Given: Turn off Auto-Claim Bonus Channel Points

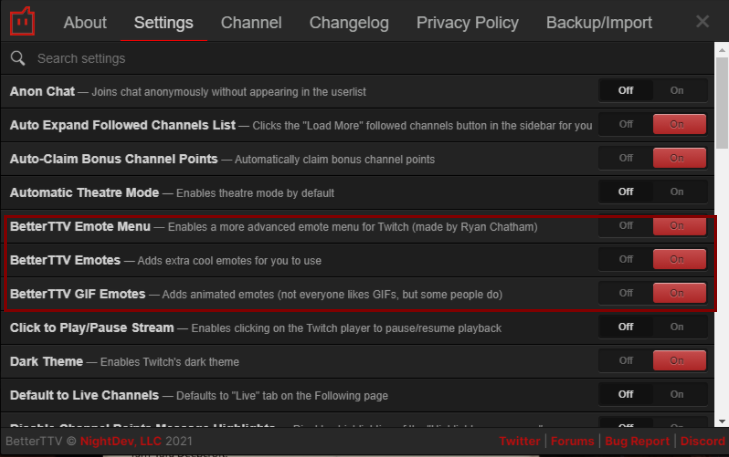Looking at the screenshot, I should [x=626, y=158].
